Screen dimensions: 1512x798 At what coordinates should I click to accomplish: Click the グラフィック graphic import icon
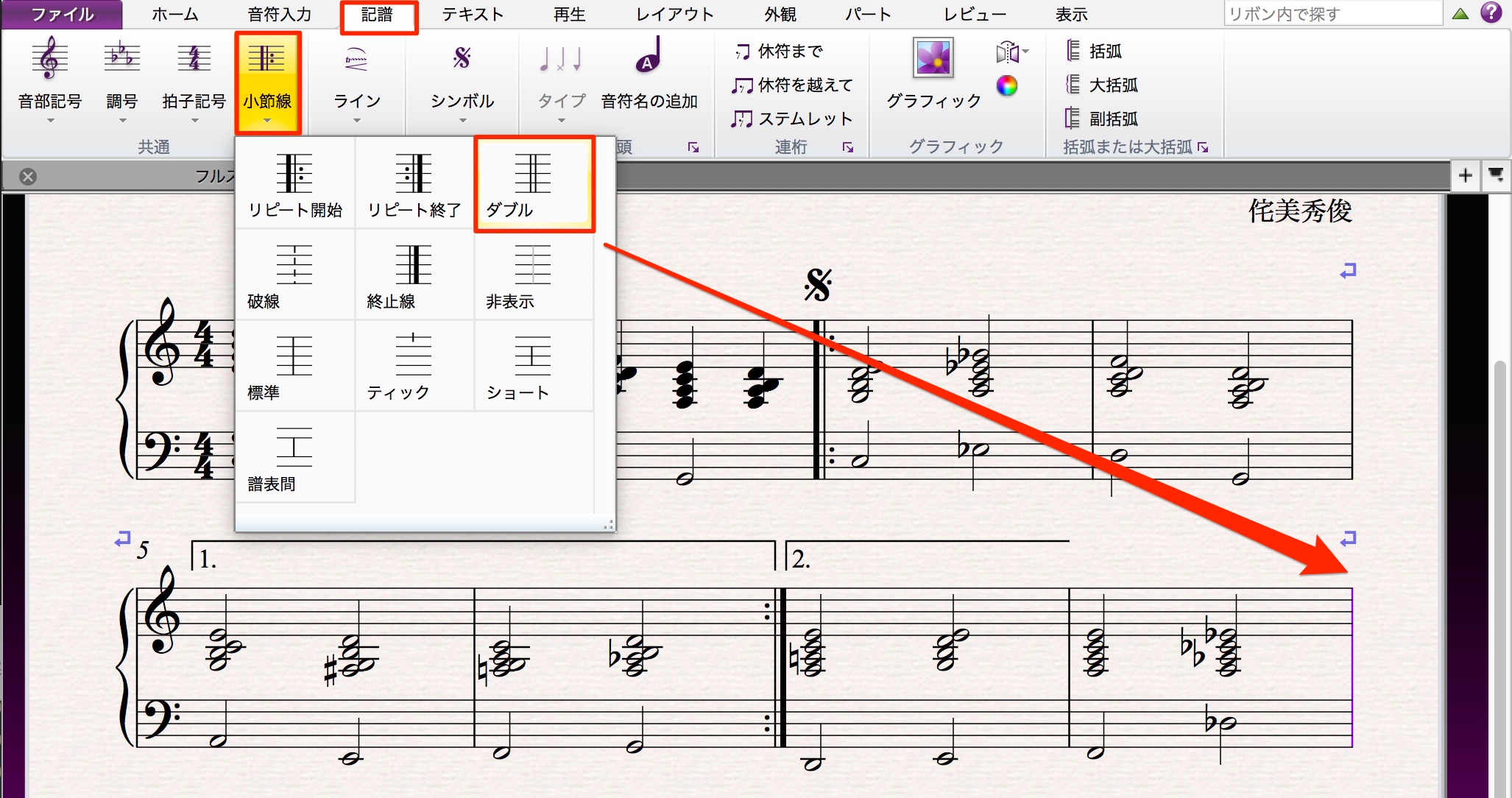933,57
